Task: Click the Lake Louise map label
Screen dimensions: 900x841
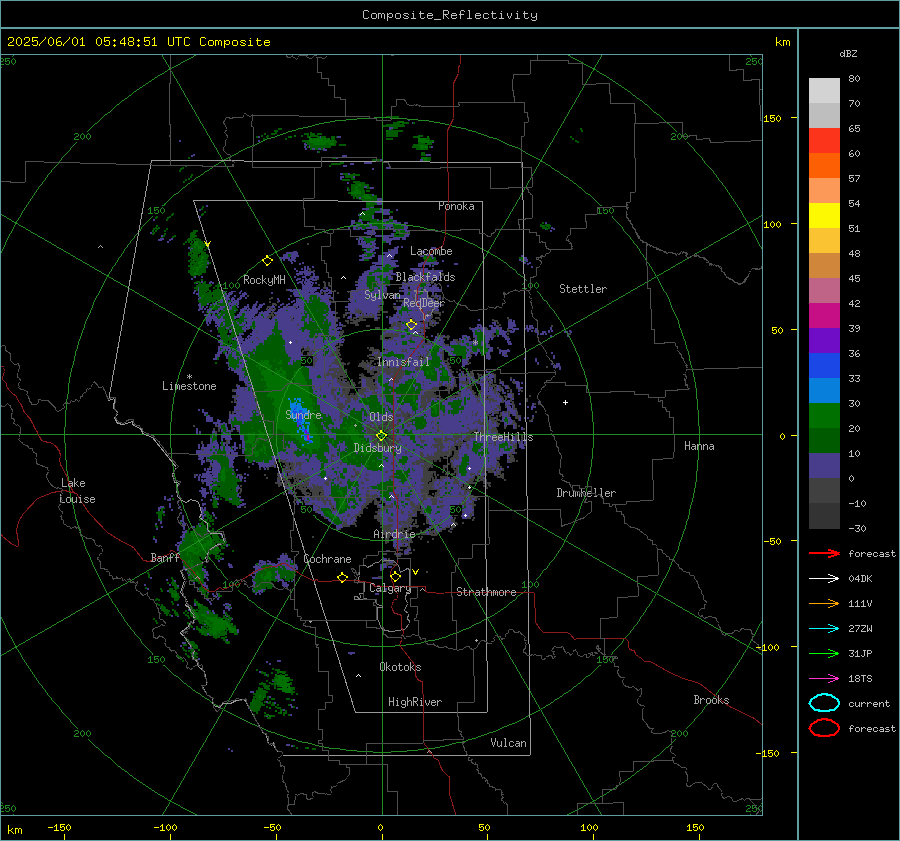Action: 77,491
